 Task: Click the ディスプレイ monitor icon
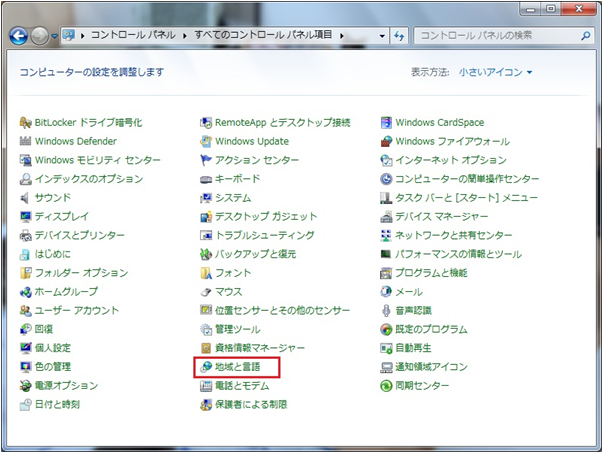25,217
